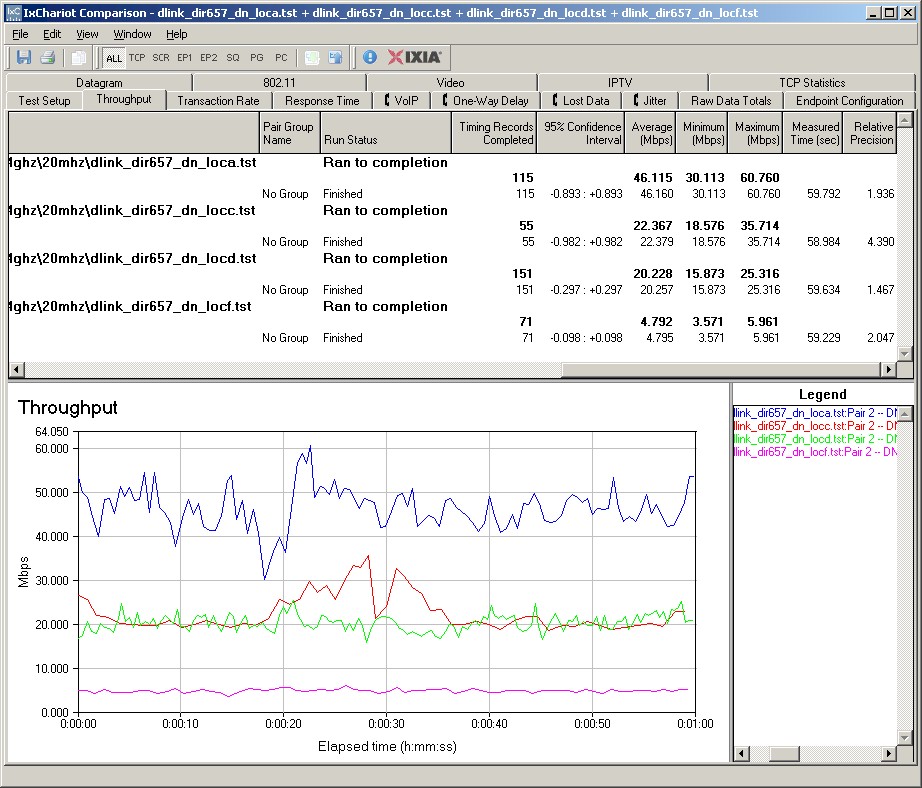Switch to the Datagram tab
The image size is (922, 788).
(99, 82)
